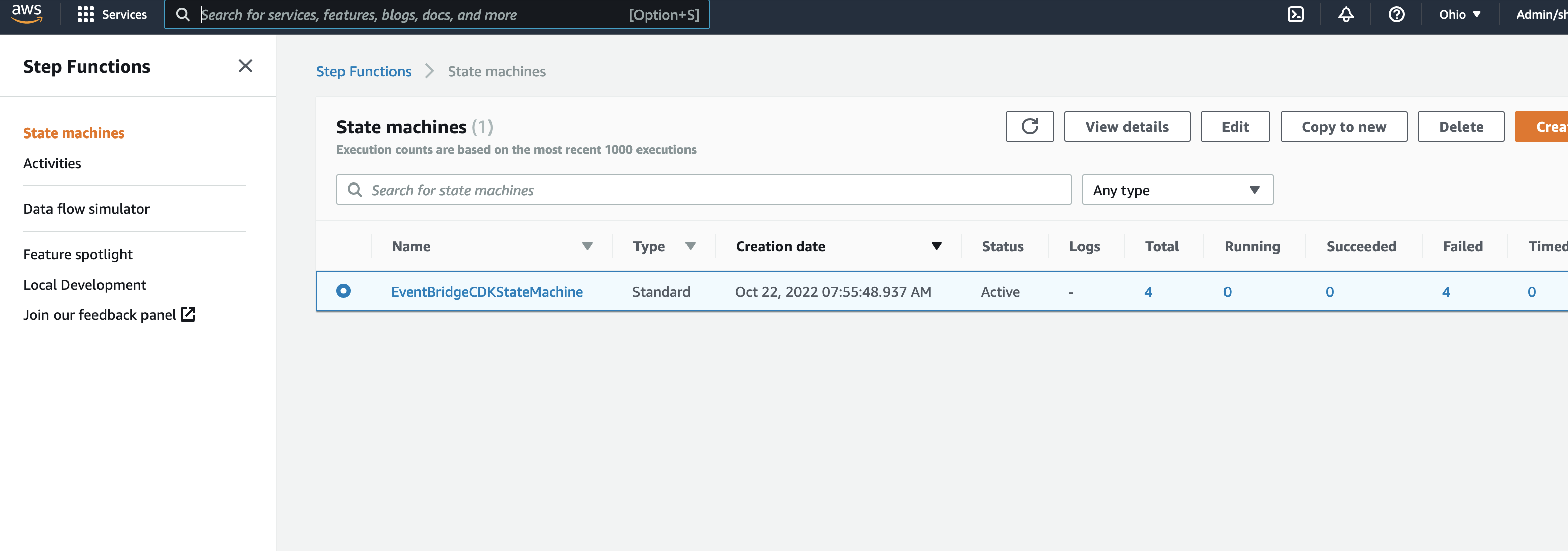Viewport: 1568px width, 551px height.
Task: Open timed out executions count 0
Action: [x=1532, y=292]
